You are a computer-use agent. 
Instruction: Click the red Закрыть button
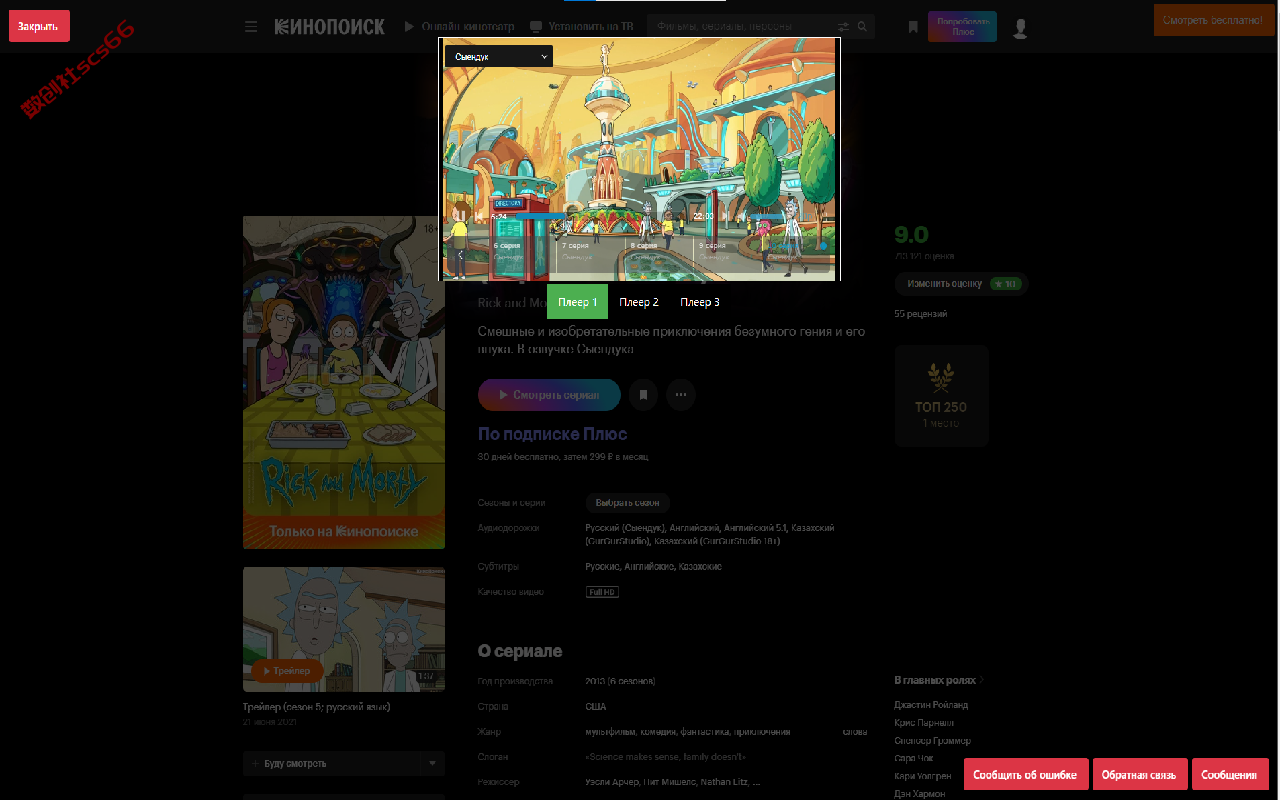click(39, 26)
